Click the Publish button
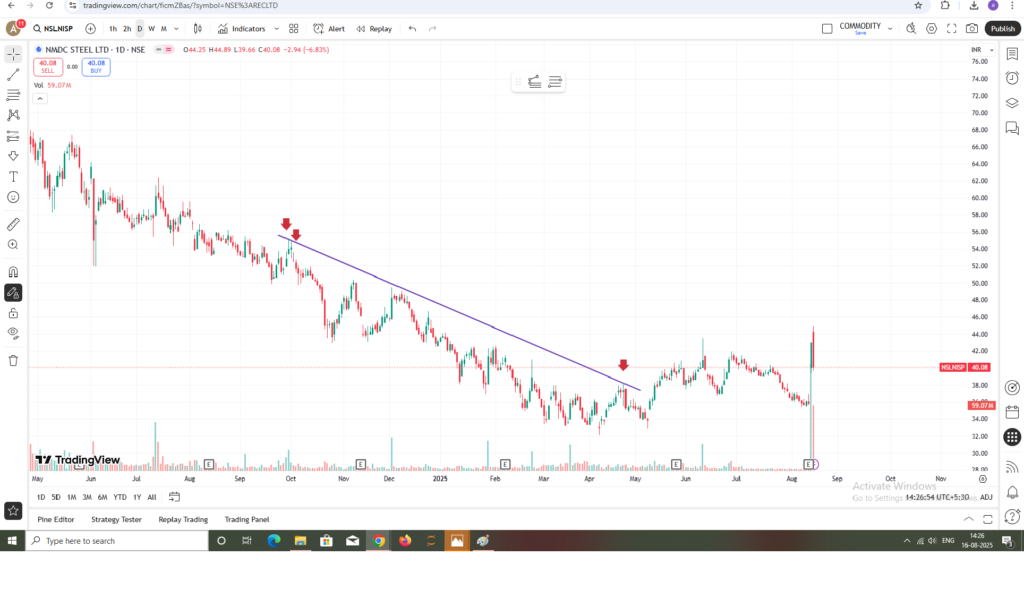Viewport: 1024px width, 590px height. (x=1002, y=29)
